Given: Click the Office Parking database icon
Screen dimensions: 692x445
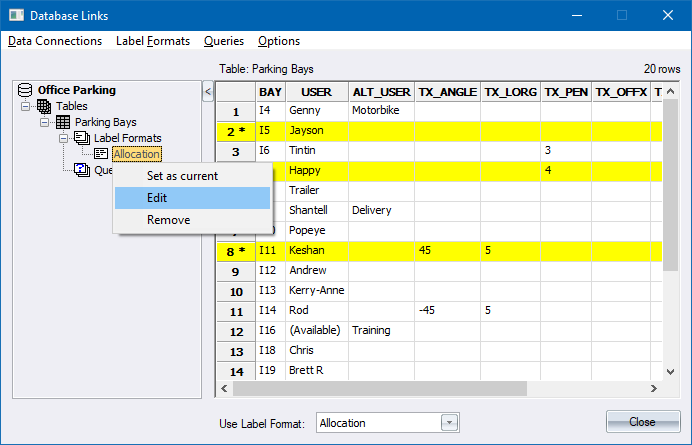Looking at the screenshot, I should [x=26, y=90].
